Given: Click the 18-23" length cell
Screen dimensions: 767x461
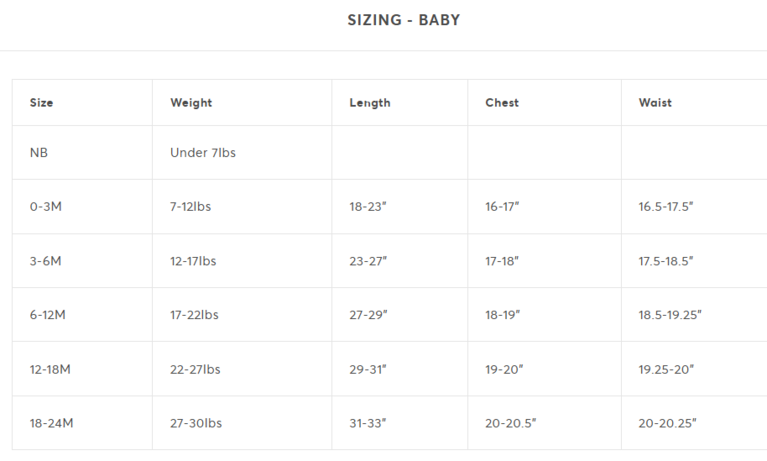Looking at the screenshot, I should (368, 207).
